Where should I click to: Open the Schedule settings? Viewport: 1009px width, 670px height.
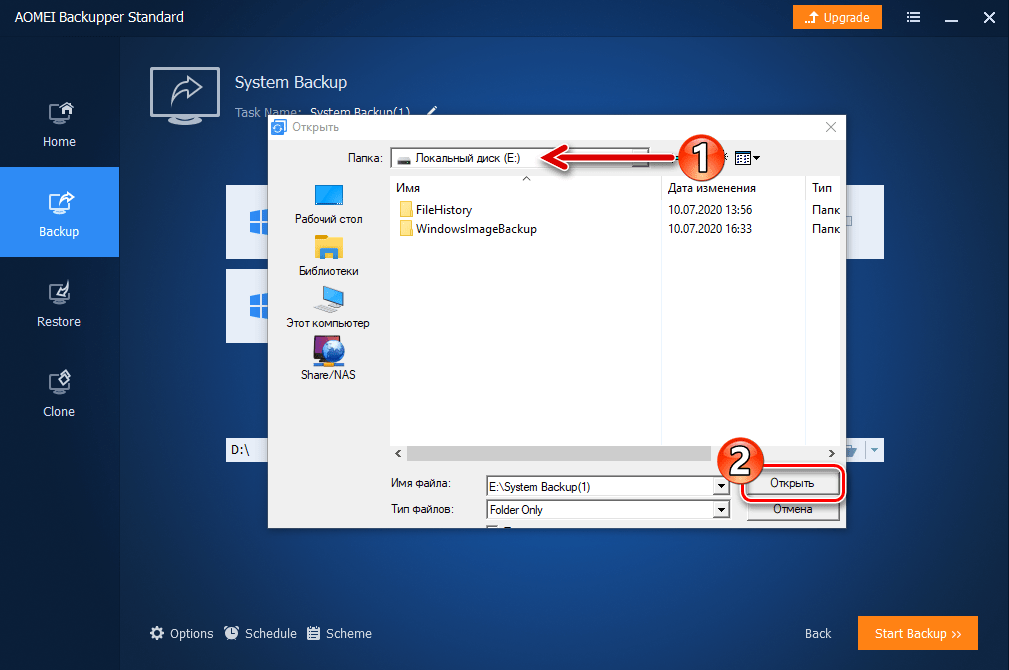pos(261,633)
